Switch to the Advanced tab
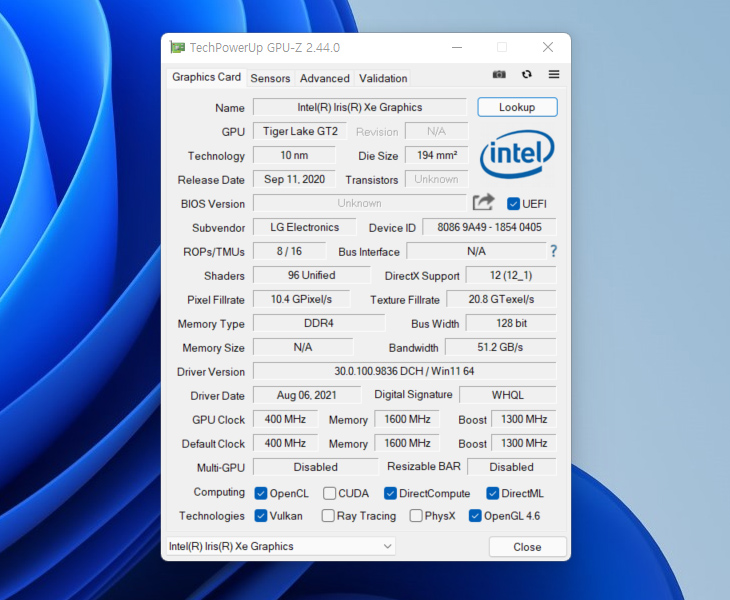This screenshot has height=600, width=730. pyautogui.click(x=324, y=78)
